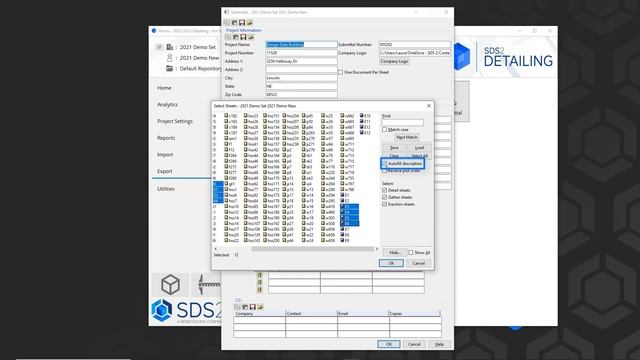Click the Company column header in the CC table
Screen dimensions: 640x360
[x=259, y=313]
